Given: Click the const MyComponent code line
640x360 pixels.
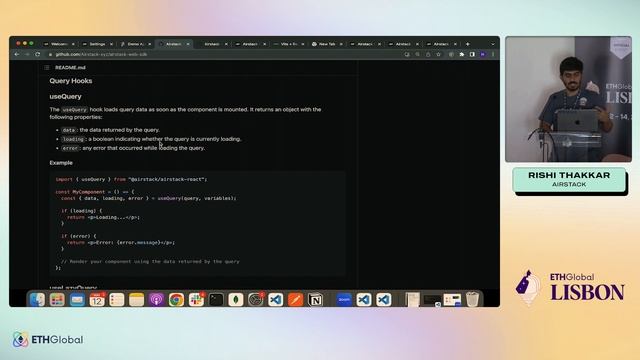Looking at the screenshot, I should (95, 192).
